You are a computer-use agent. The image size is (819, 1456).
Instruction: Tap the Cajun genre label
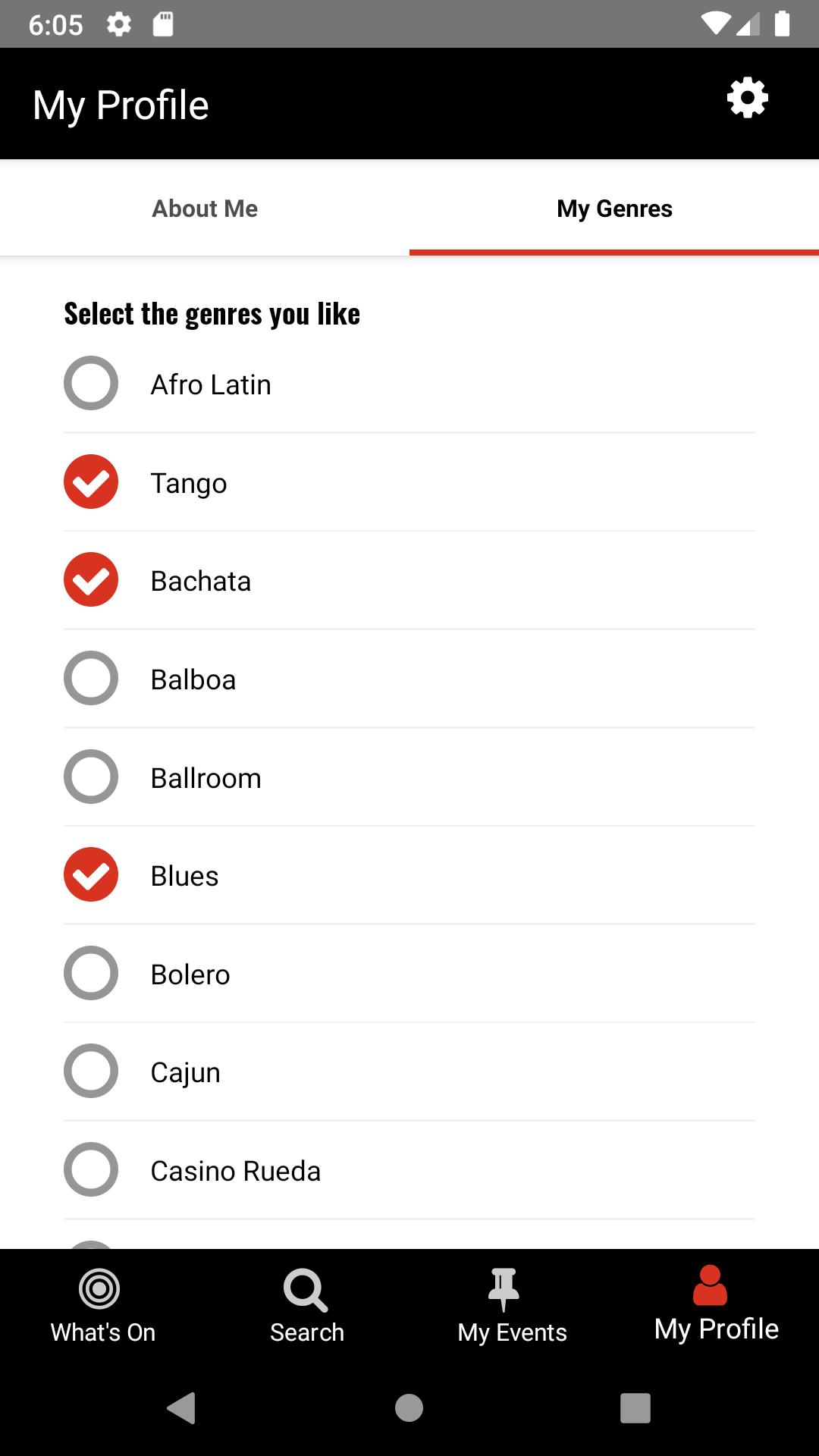point(186,1072)
